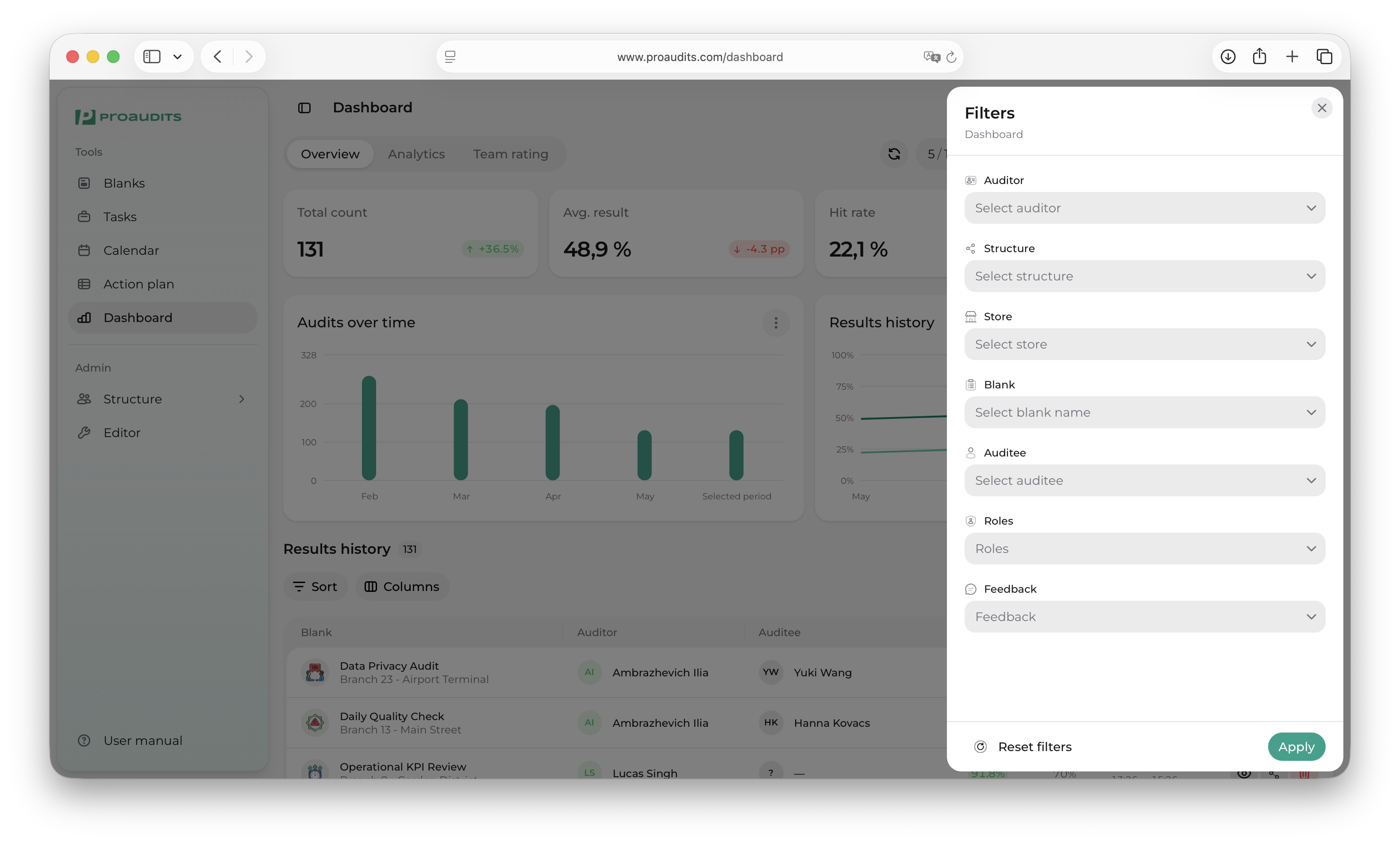Click the browser download icon
This screenshot has width=1400, height=844.
(1228, 57)
